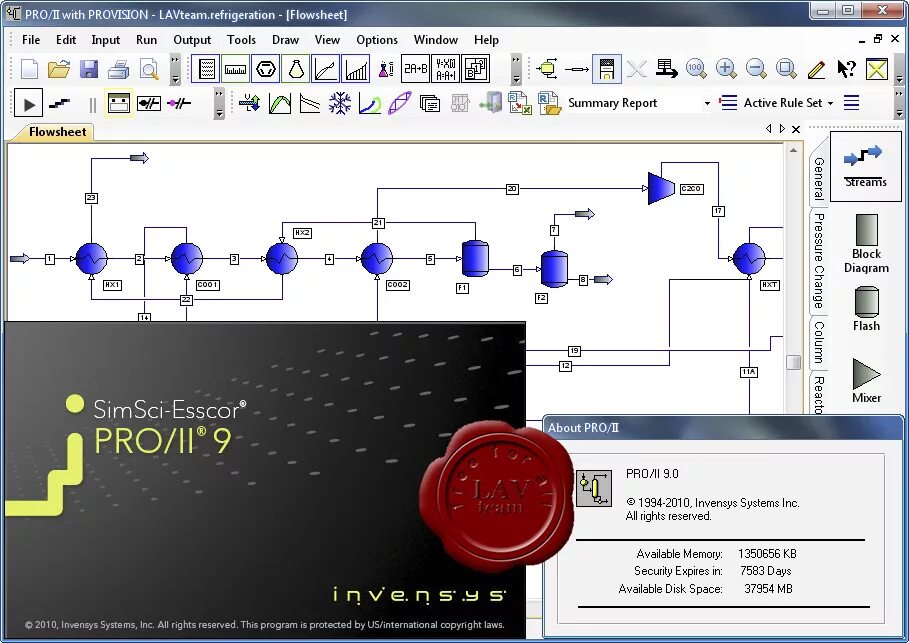This screenshot has width=909, height=643.
Task: Open the stacked report pages icon
Action: tap(430, 104)
